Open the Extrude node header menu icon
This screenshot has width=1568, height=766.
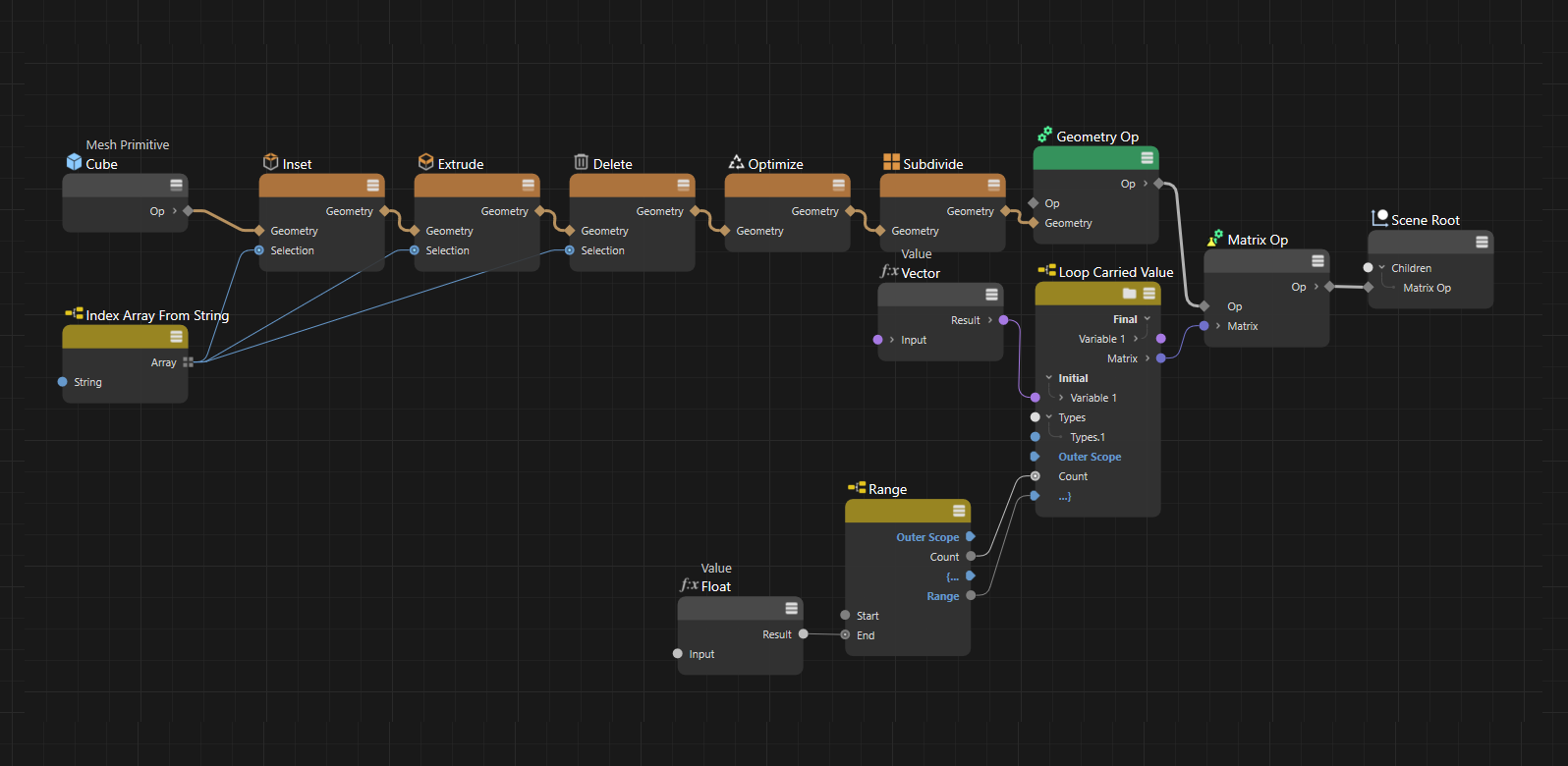(x=529, y=185)
